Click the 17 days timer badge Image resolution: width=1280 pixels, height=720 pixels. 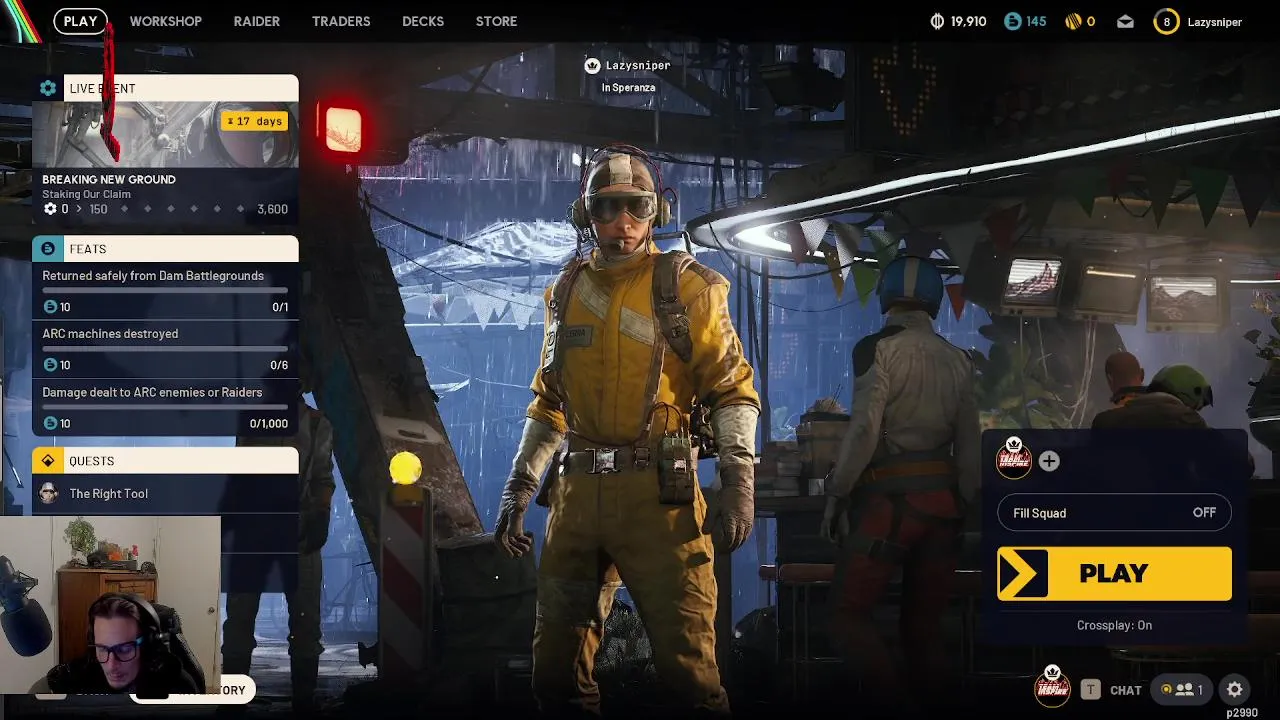(256, 121)
